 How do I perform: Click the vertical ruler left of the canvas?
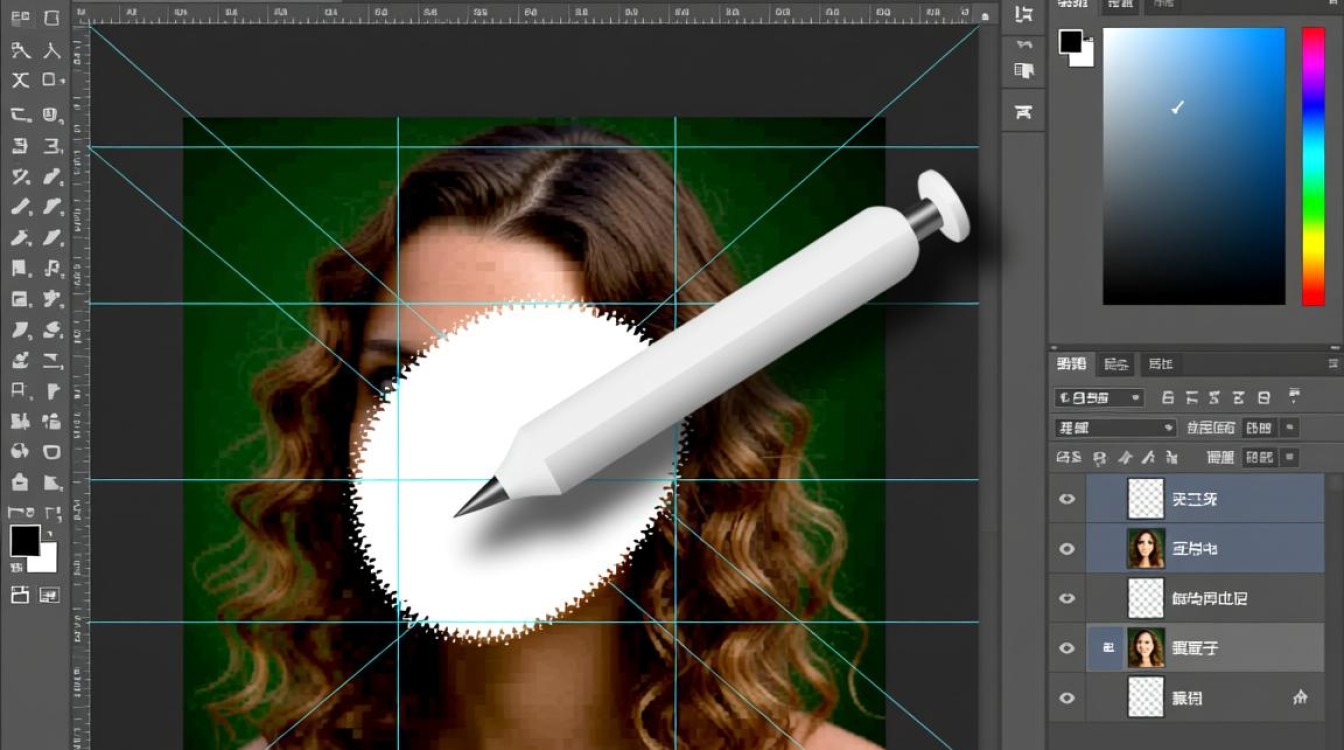80,386
